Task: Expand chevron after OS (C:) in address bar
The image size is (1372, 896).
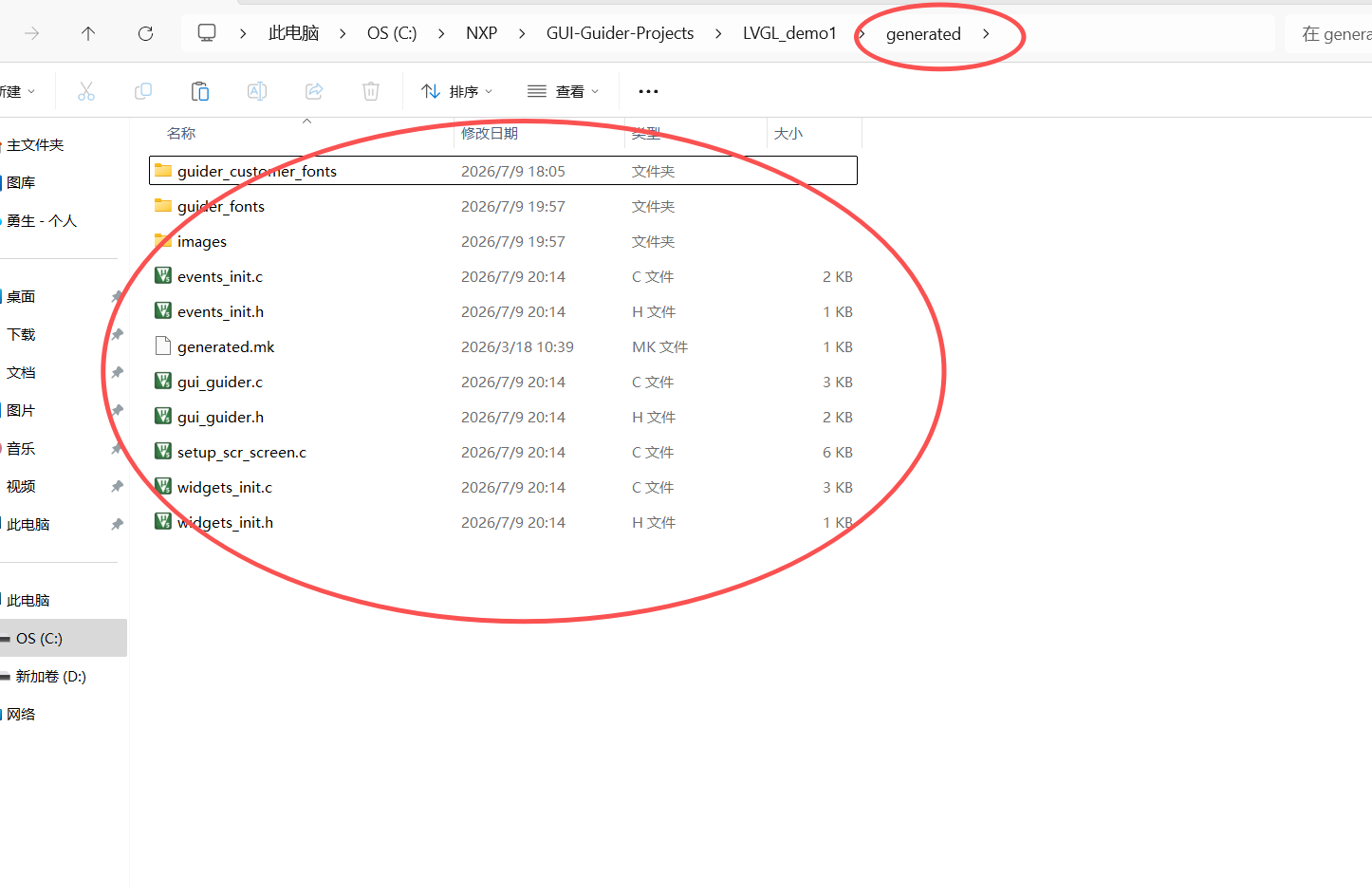Action: [441, 33]
